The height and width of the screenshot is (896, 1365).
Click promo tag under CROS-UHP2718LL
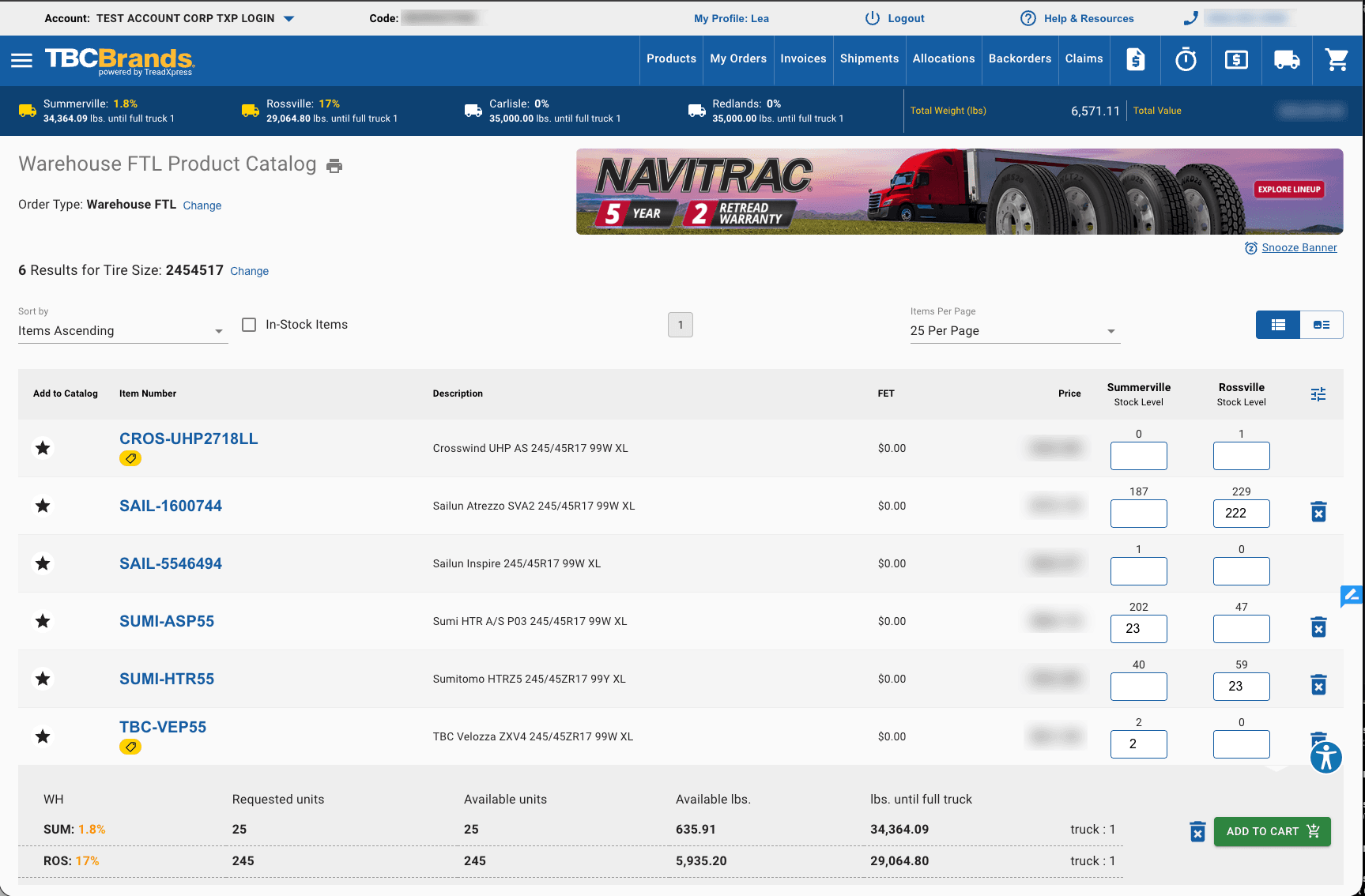(x=130, y=458)
